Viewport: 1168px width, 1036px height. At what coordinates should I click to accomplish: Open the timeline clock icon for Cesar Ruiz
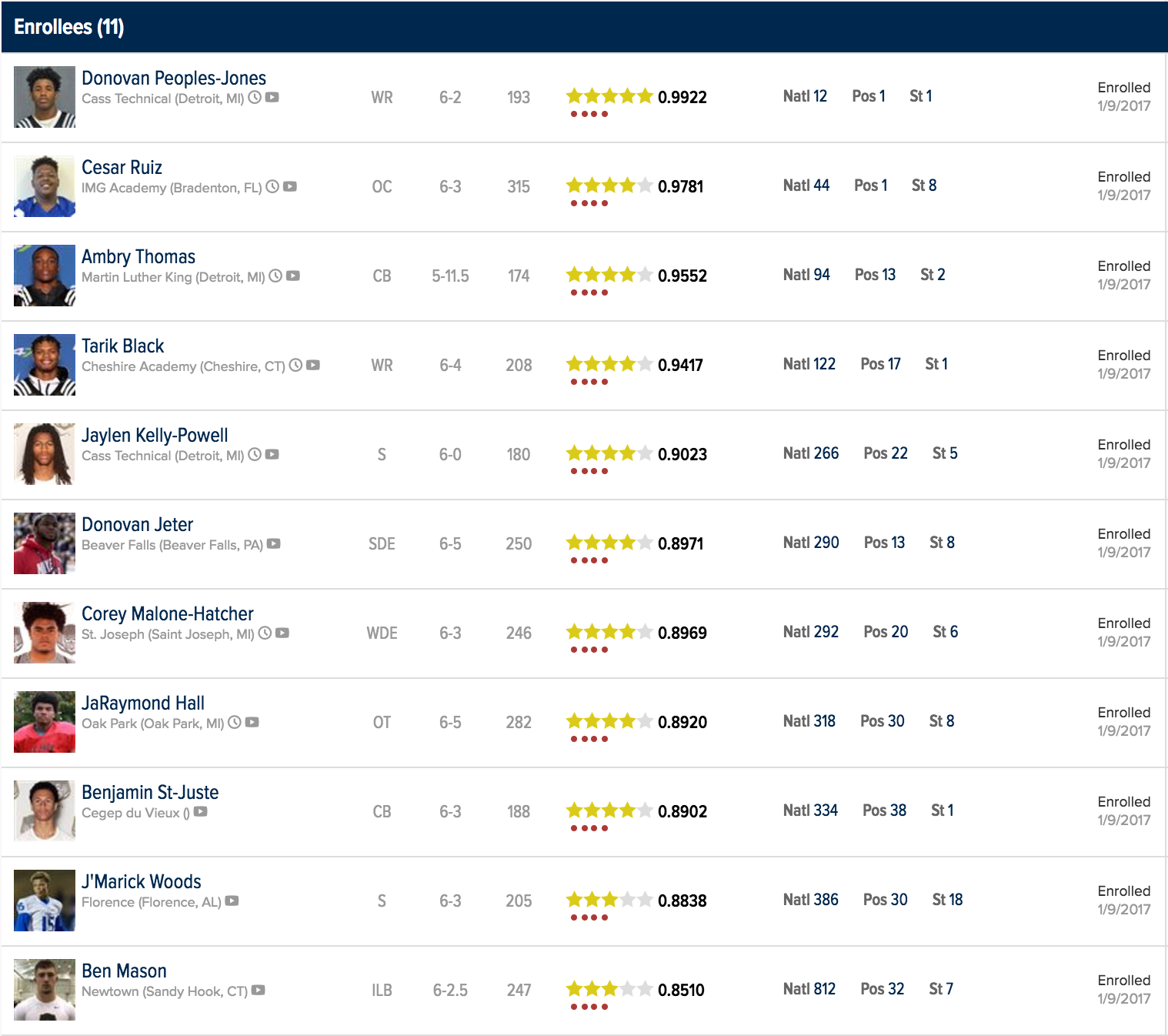(x=272, y=187)
